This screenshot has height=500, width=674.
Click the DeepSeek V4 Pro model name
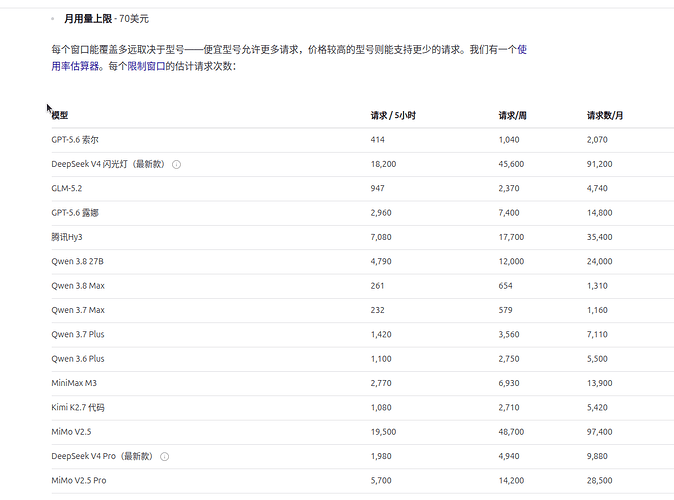[102, 456]
